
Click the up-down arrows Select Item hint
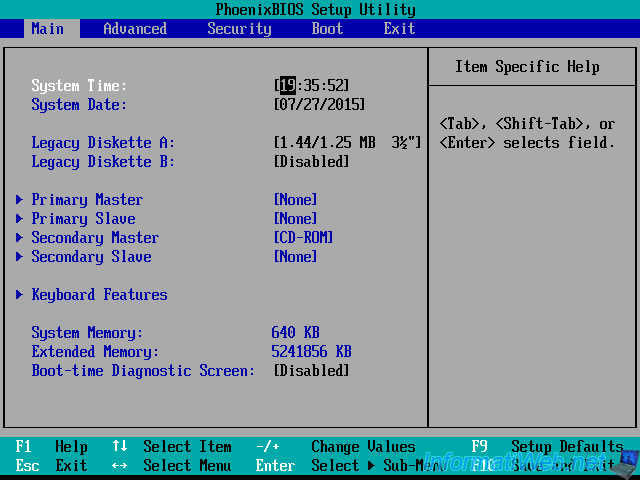(x=171, y=447)
